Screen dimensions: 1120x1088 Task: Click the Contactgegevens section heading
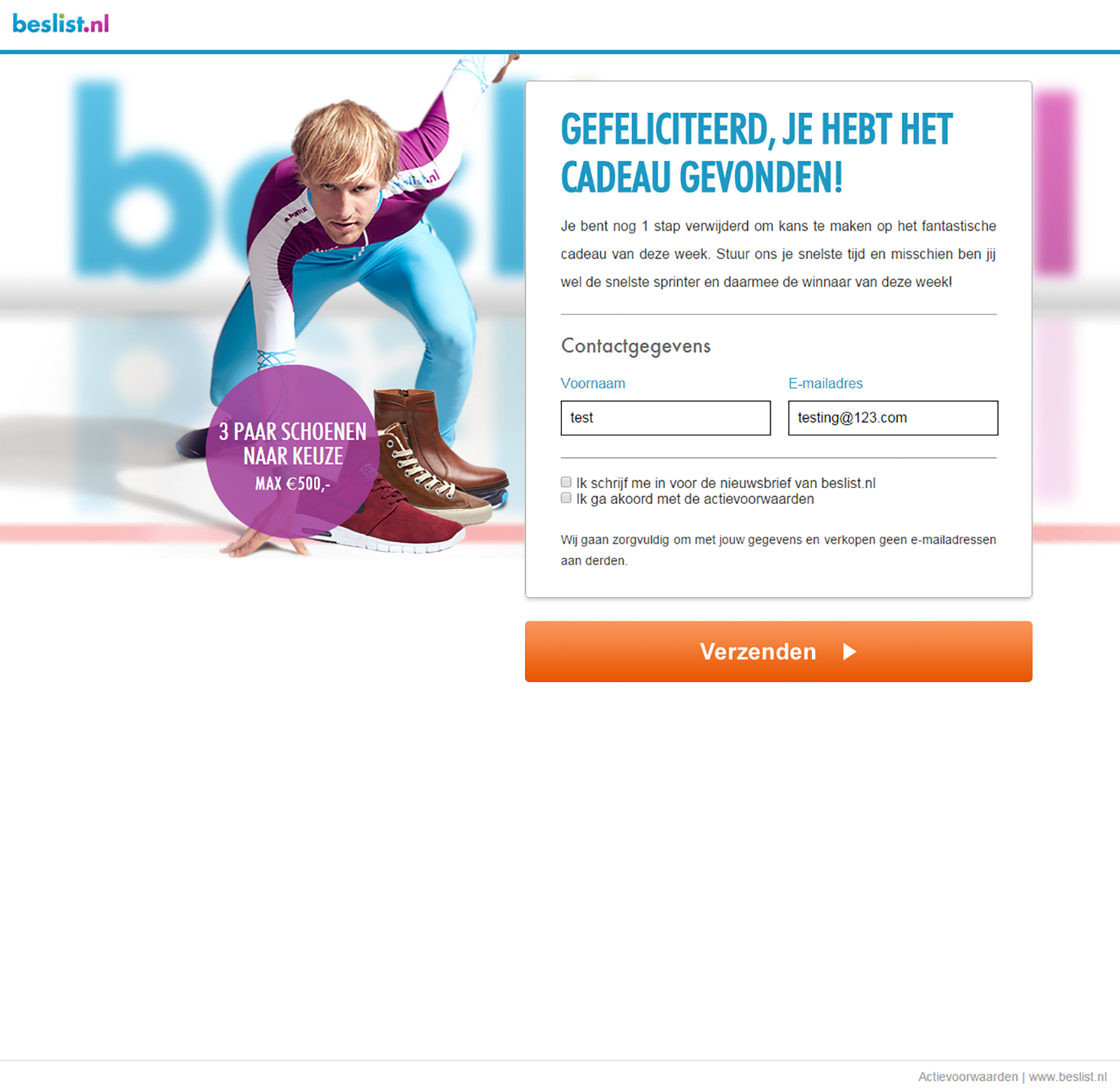(636, 346)
